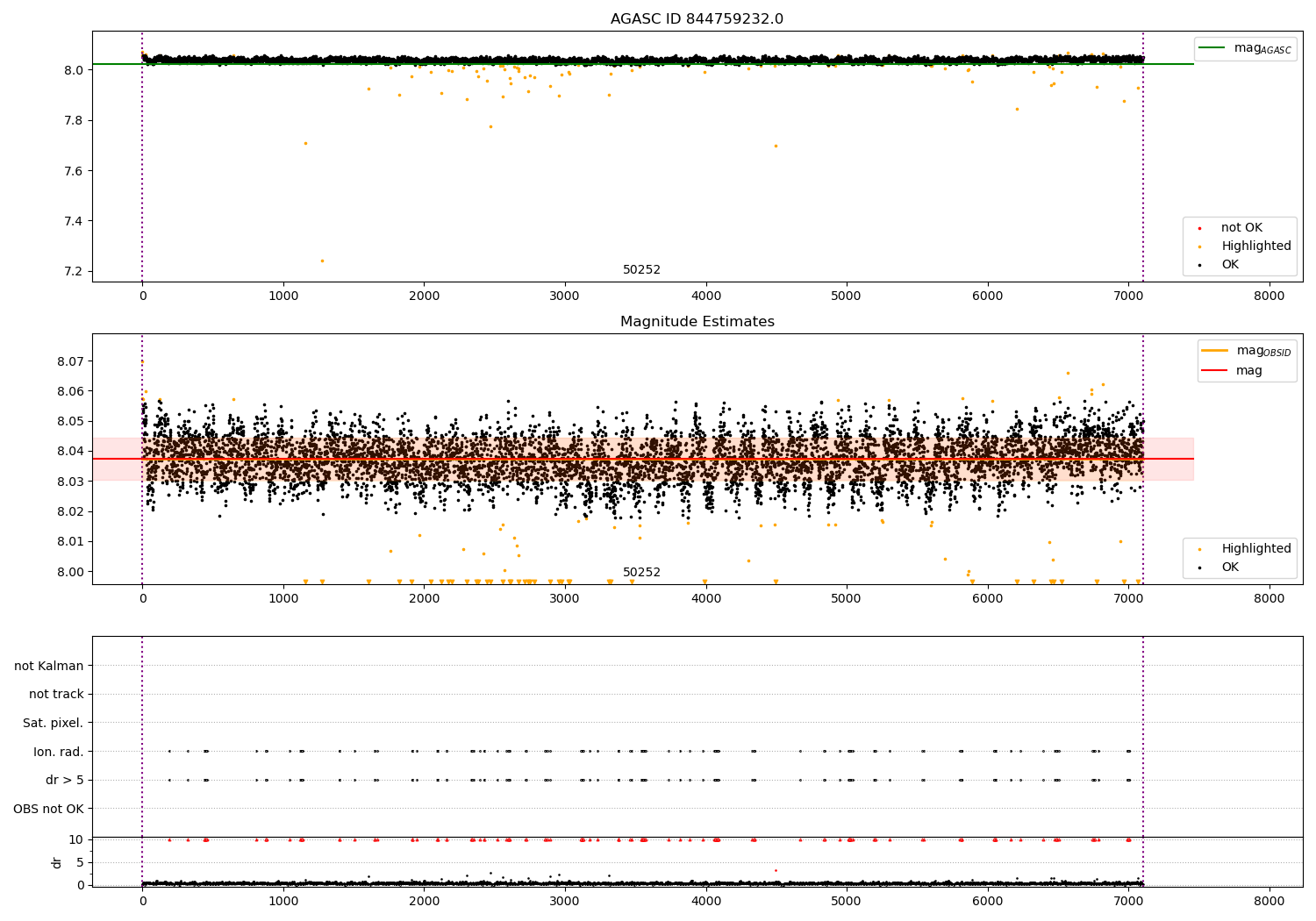Click y-axis tick '7.4' in top panel
Image resolution: width=1316 pixels, height=921 pixels.
pyautogui.click(x=74, y=221)
